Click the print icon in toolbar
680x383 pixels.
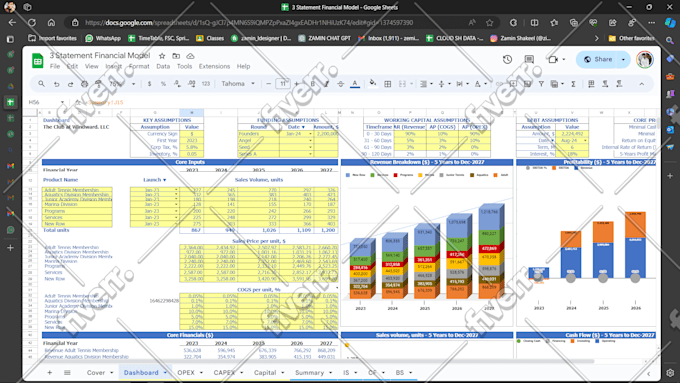click(85, 84)
